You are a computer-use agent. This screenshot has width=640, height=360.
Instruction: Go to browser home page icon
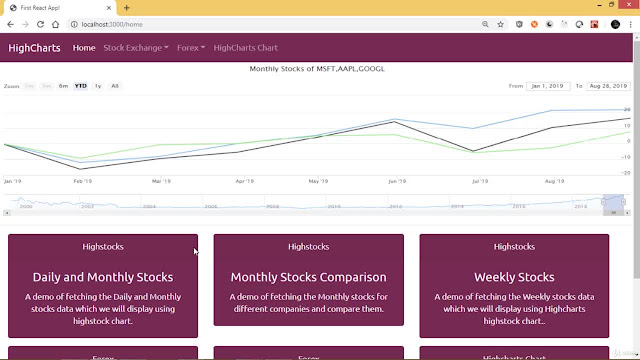click(56, 24)
